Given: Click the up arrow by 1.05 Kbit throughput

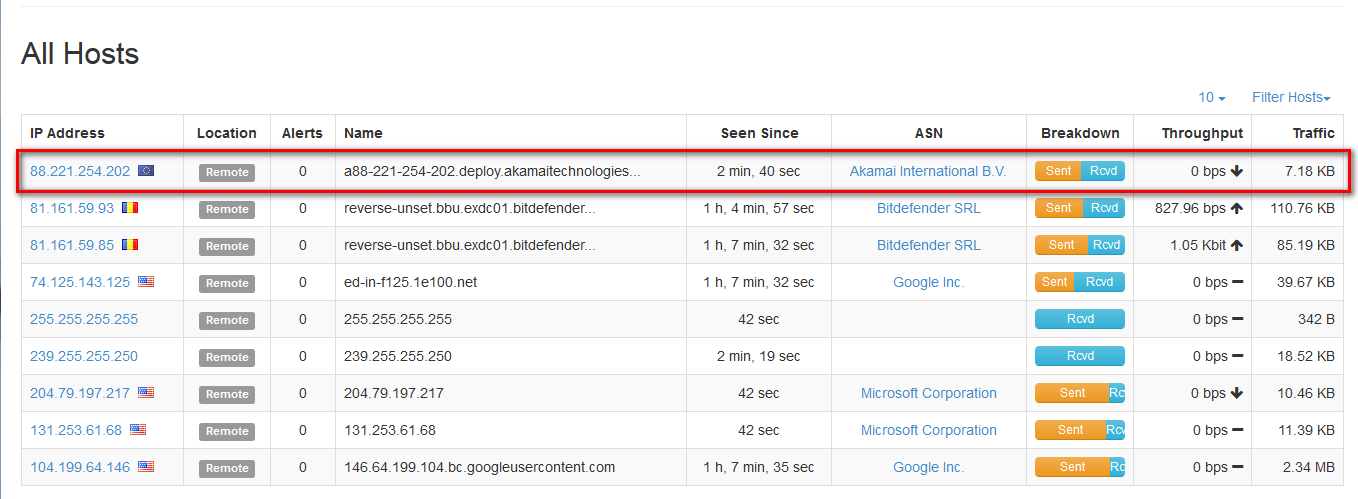Looking at the screenshot, I should (x=1237, y=245).
